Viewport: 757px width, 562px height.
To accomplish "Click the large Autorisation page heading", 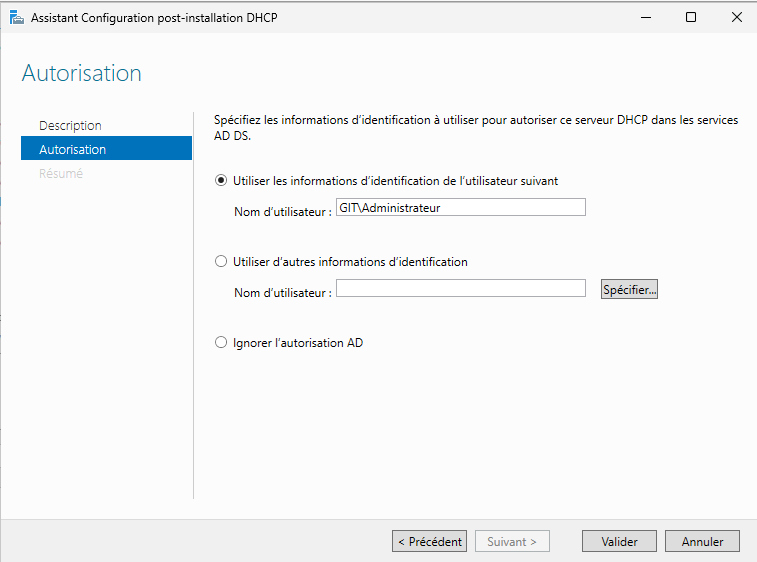I will pyautogui.click(x=81, y=73).
